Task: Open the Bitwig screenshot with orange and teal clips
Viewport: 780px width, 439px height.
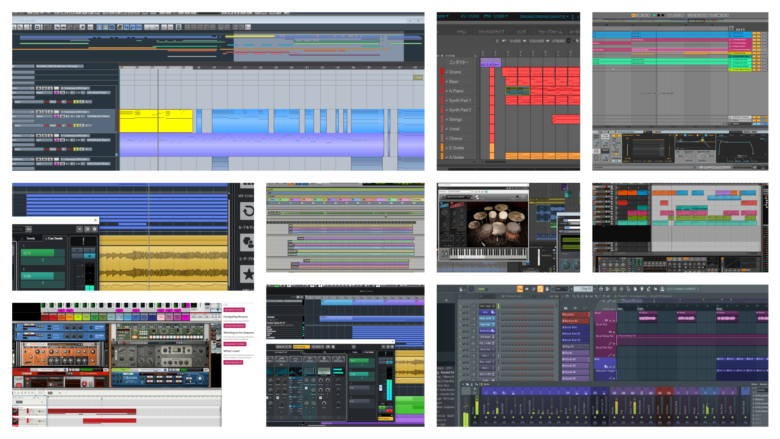Action: pyautogui.click(x=680, y=228)
